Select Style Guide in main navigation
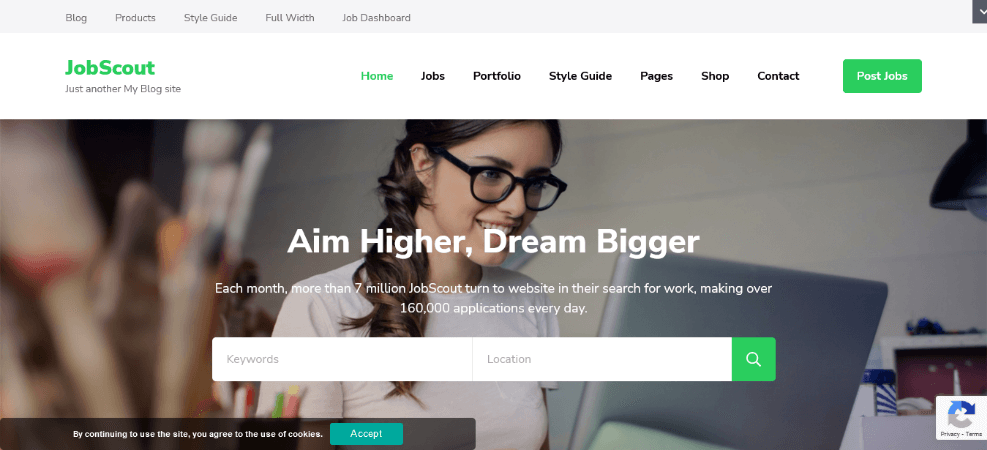The width and height of the screenshot is (987, 450). (x=580, y=76)
